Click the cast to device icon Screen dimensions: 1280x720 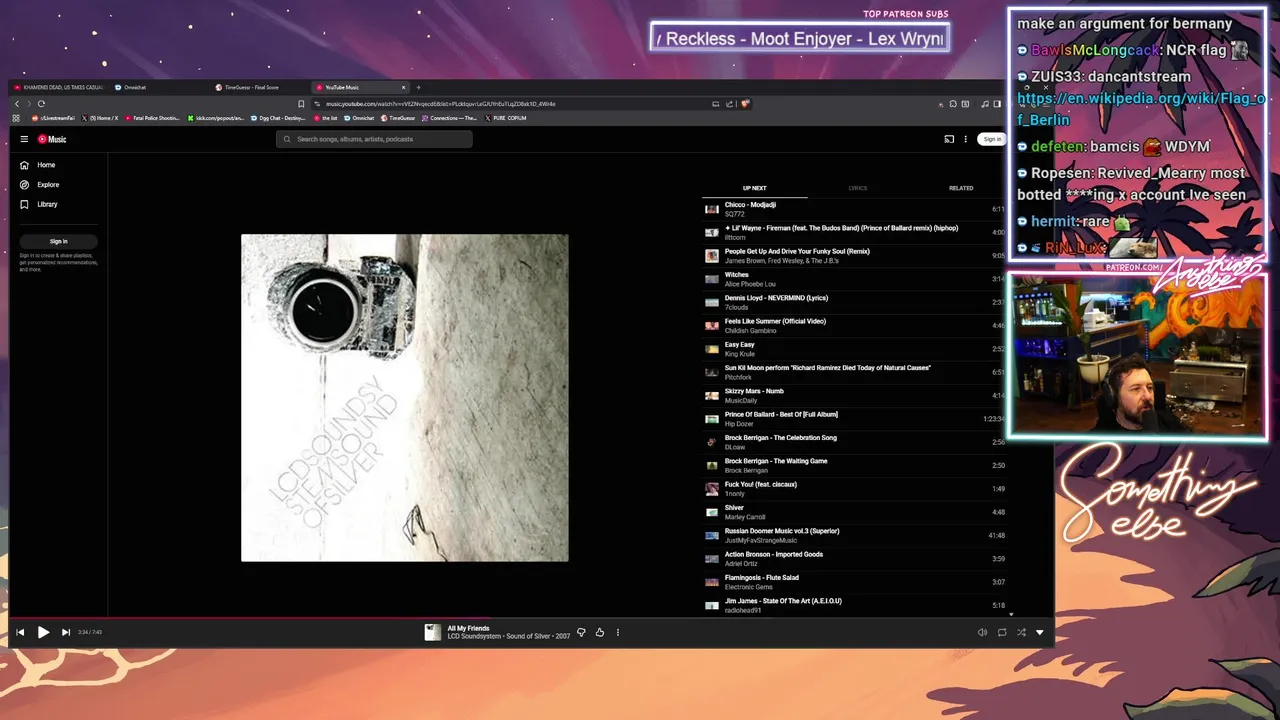(x=949, y=139)
